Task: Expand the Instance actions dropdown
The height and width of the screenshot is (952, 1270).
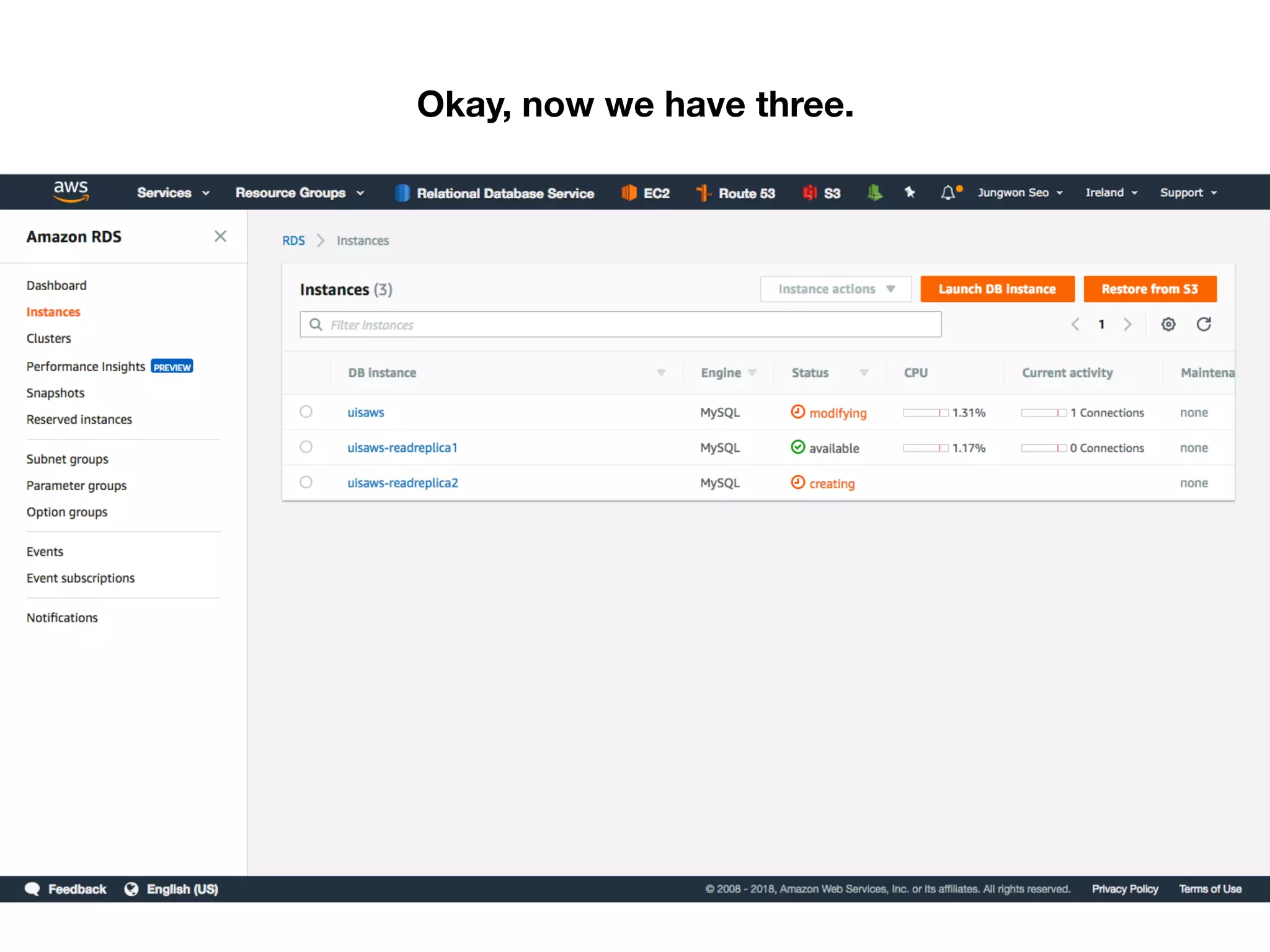Action: [x=835, y=289]
